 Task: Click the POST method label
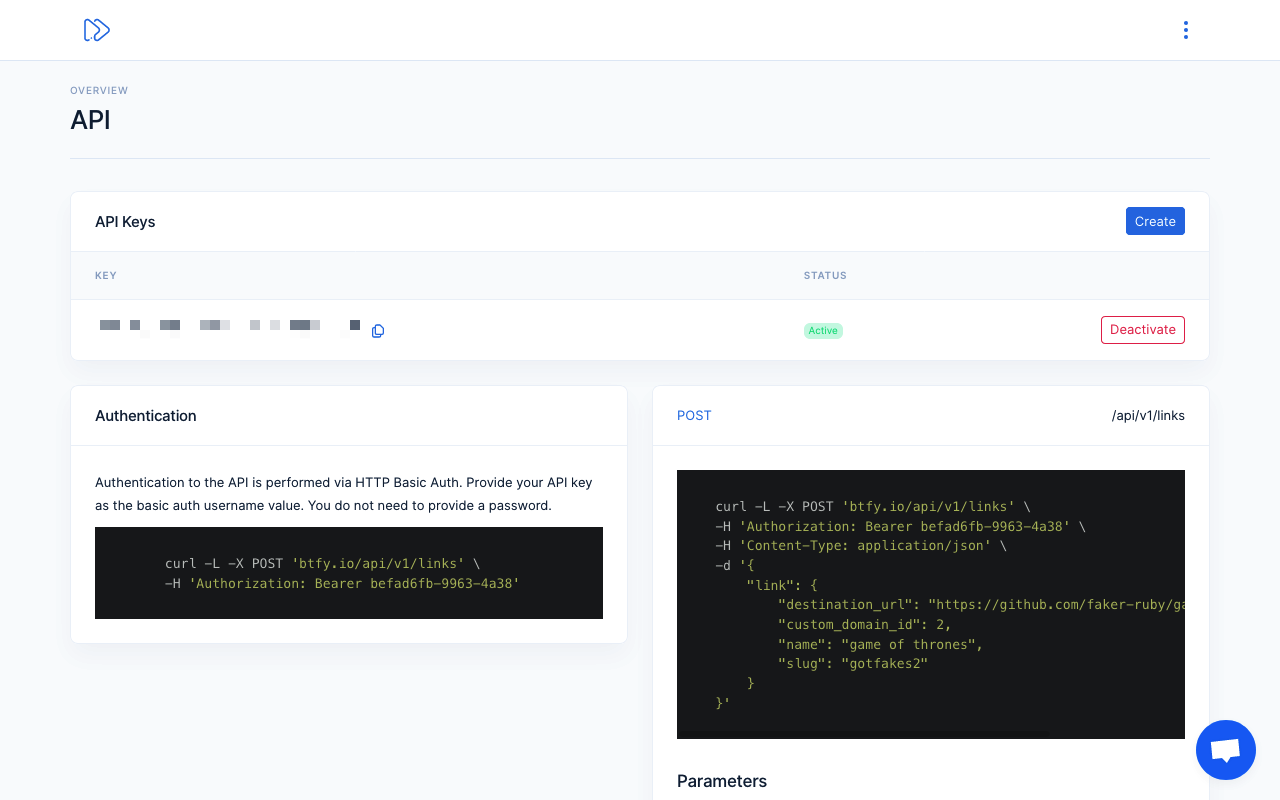(x=694, y=416)
